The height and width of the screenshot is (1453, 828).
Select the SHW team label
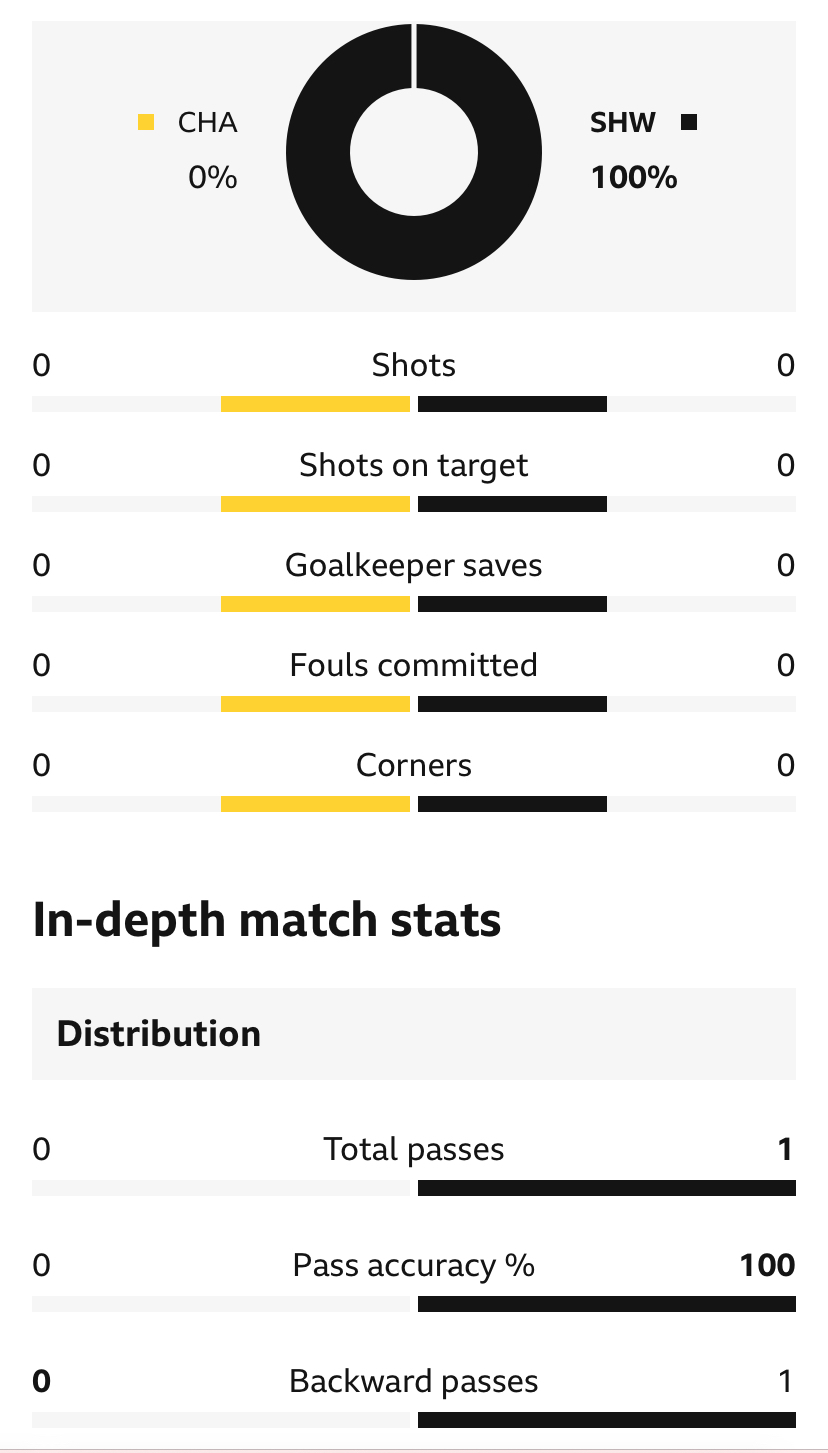pyautogui.click(x=623, y=123)
